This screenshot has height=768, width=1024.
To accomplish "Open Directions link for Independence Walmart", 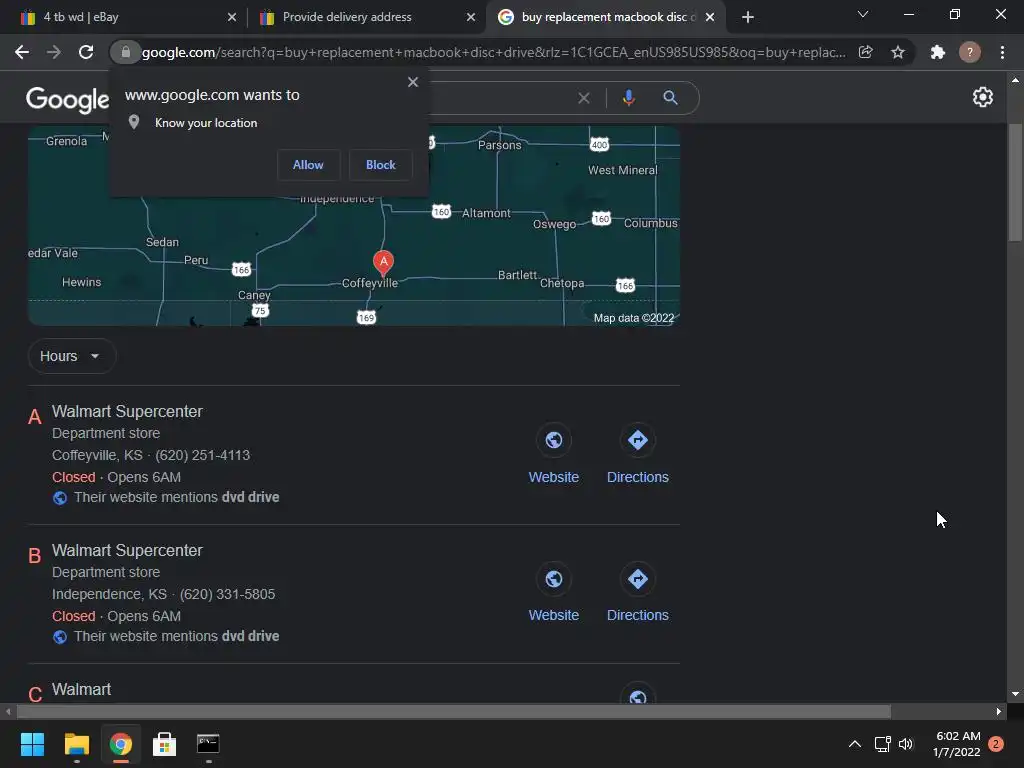I will tap(637, 615).
